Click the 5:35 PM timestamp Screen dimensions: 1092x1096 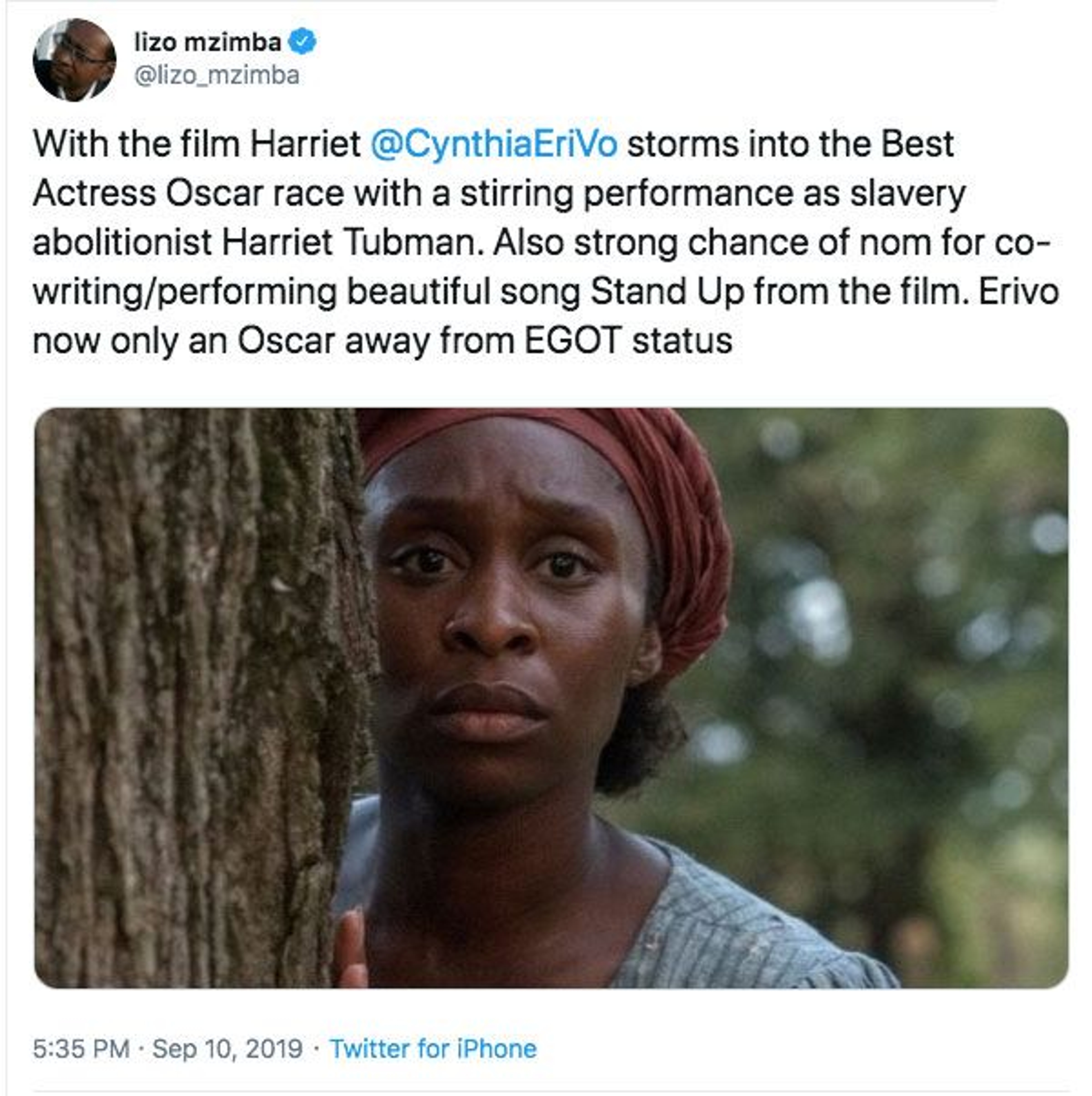coord(81,1049)
